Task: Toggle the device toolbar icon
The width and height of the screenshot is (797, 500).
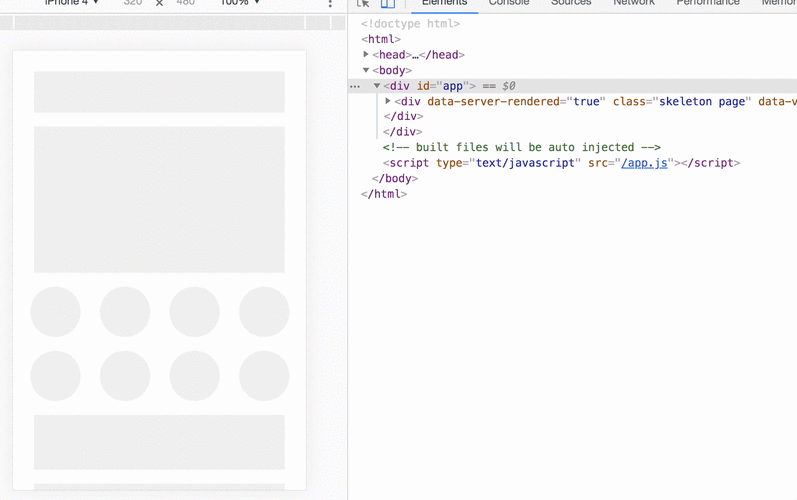Action: click(x=388, y=4)
